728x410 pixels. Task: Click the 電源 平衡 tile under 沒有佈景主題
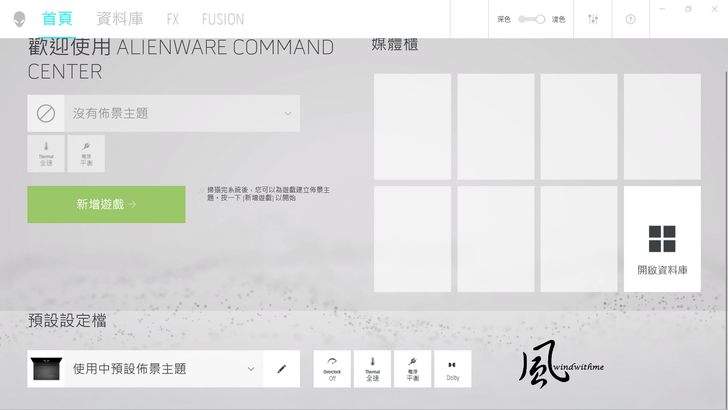[86, 154]
